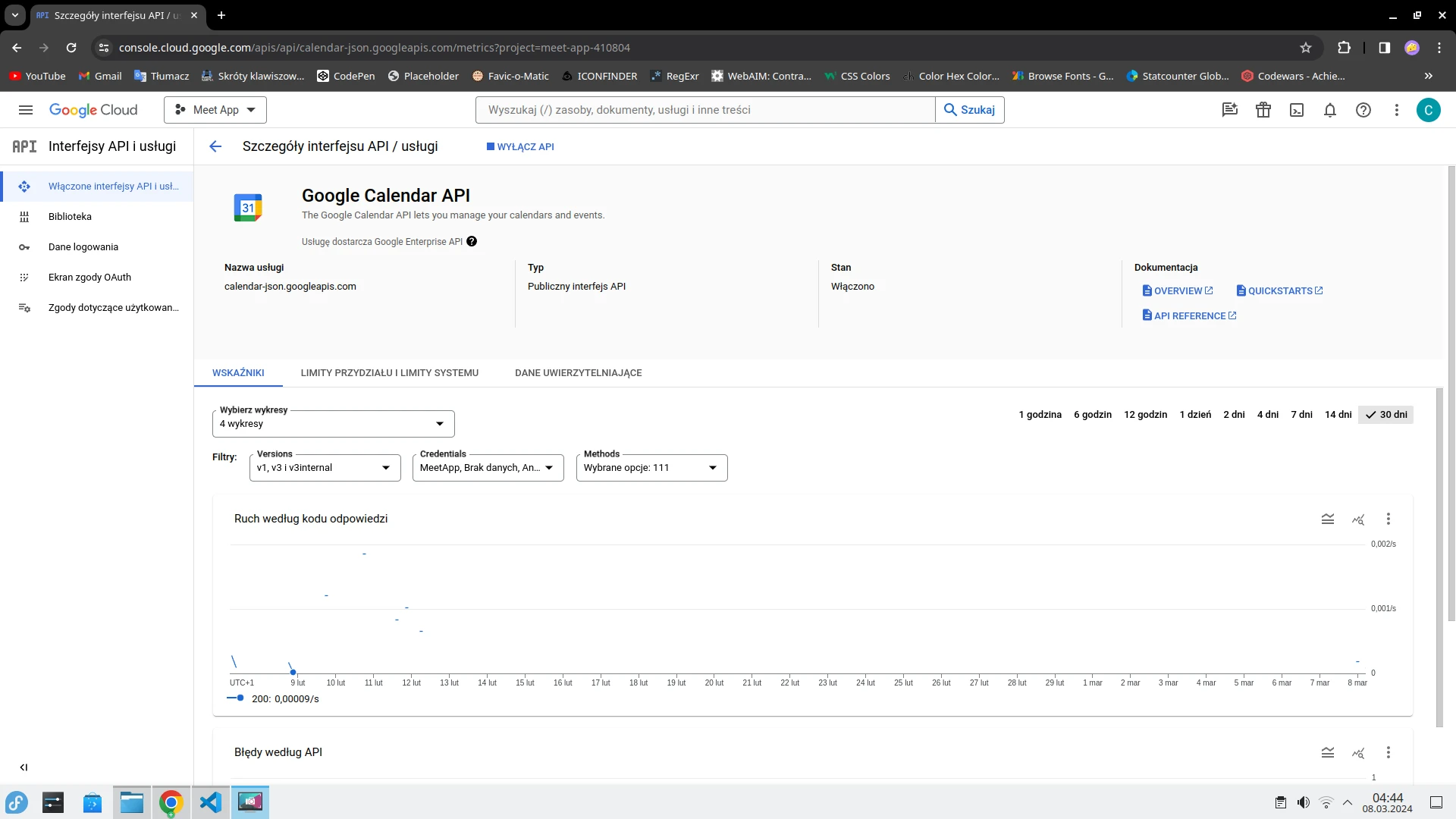Image resolution: width=1456 pixels, height=819 pixels.
Task: Open the Zgody dotyczące użytkowania sidebar item
Action: (x=97, y=308)
